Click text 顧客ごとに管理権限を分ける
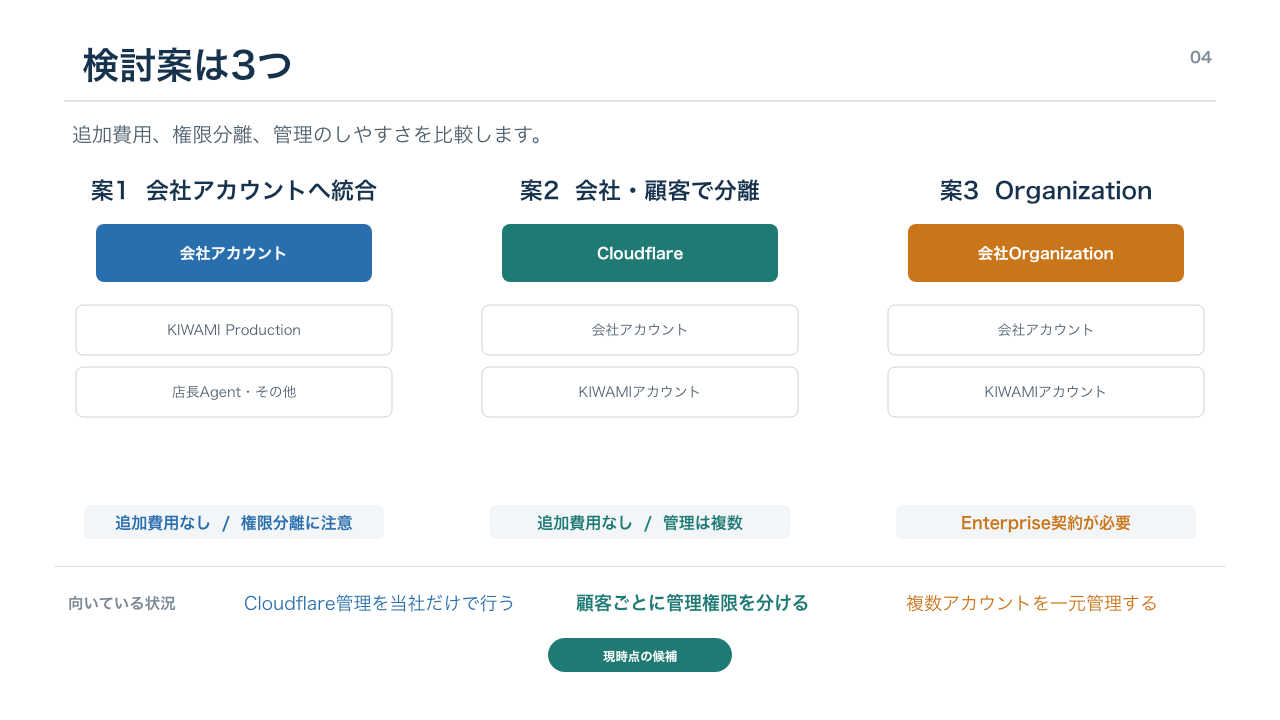Image resolution: width=1280 pixels, height=720 pixels. point(692,603)
